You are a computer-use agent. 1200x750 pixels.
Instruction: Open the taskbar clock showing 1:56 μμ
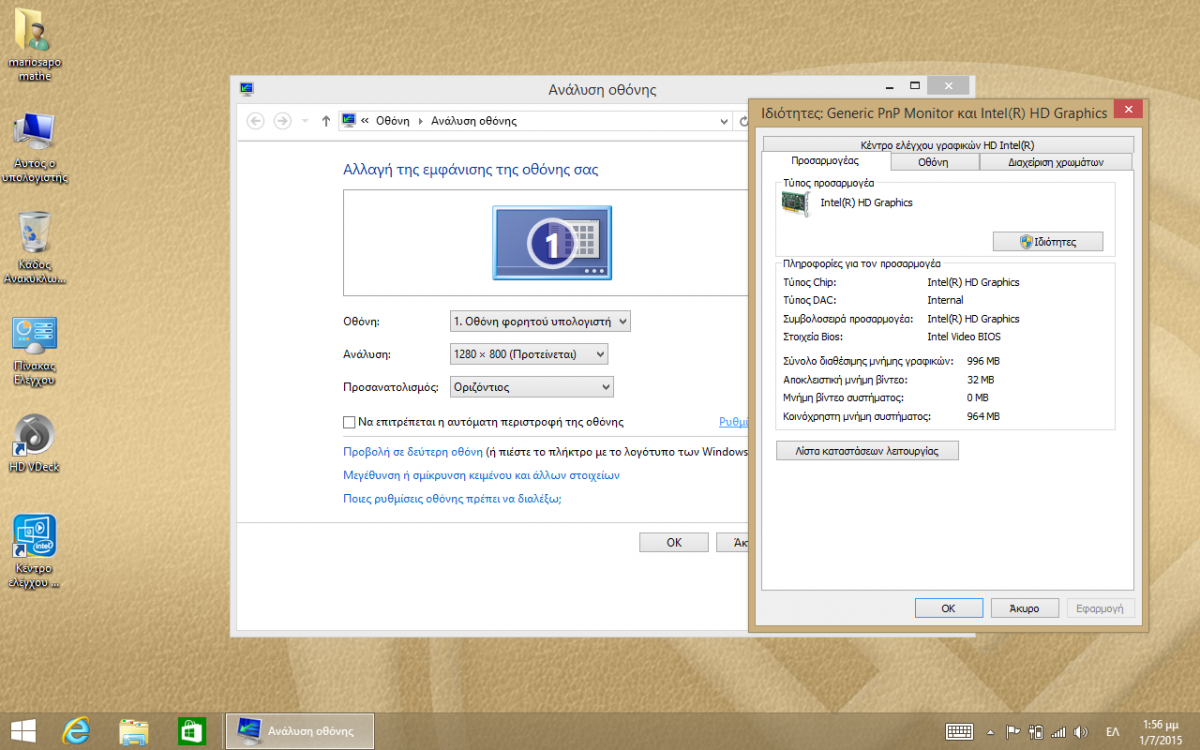[1159, 731]
